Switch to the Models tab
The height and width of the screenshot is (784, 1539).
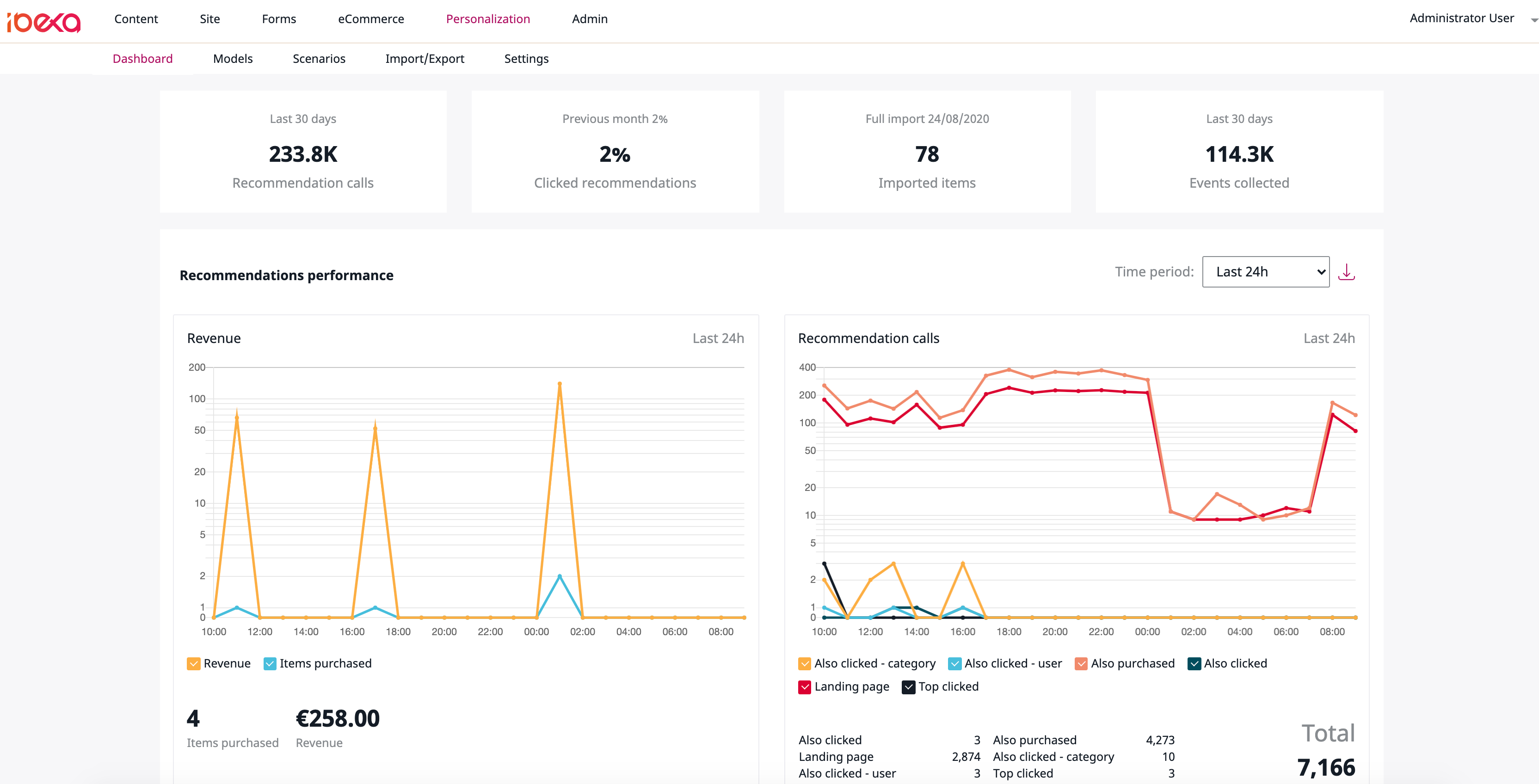click(233, 59)
